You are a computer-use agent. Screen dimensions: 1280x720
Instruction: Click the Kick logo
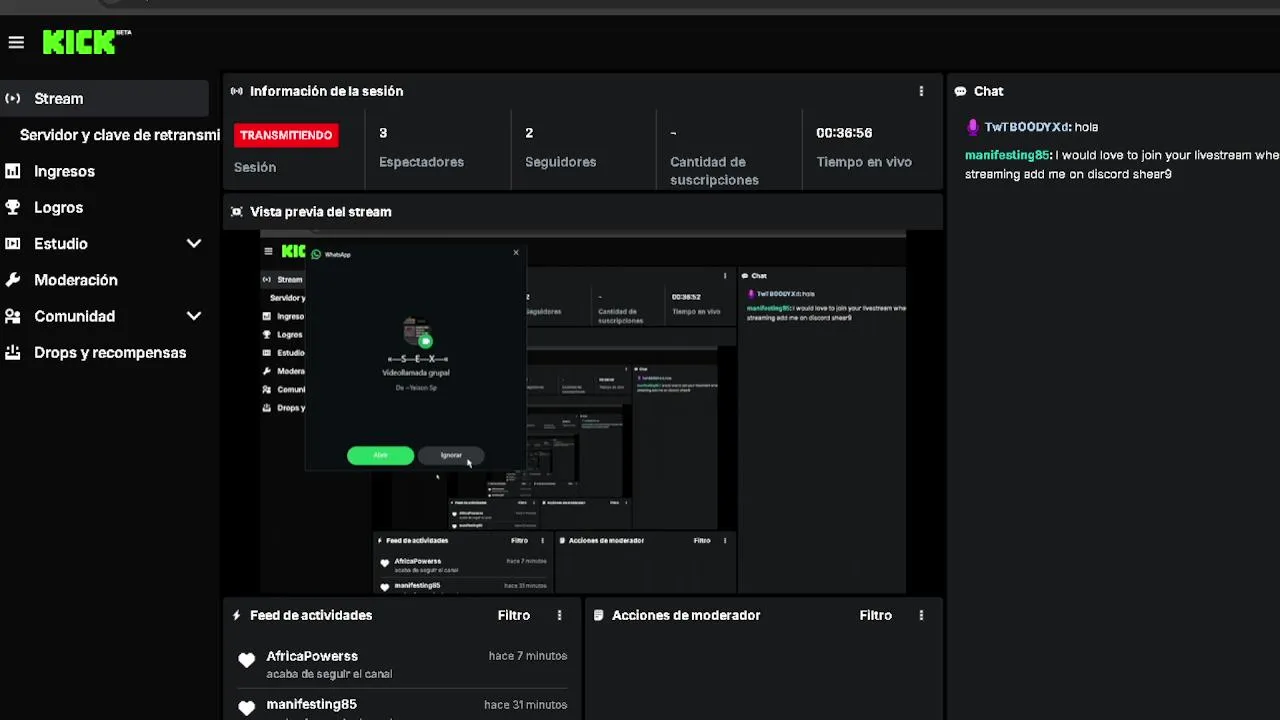tap(86, 41)
